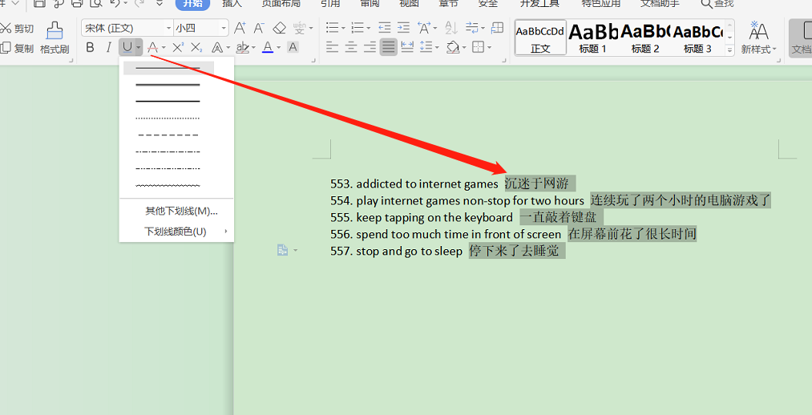The image size is (812, 415).
Task: Click the Increase Font Size A+ icon
Action: [239, 28]
